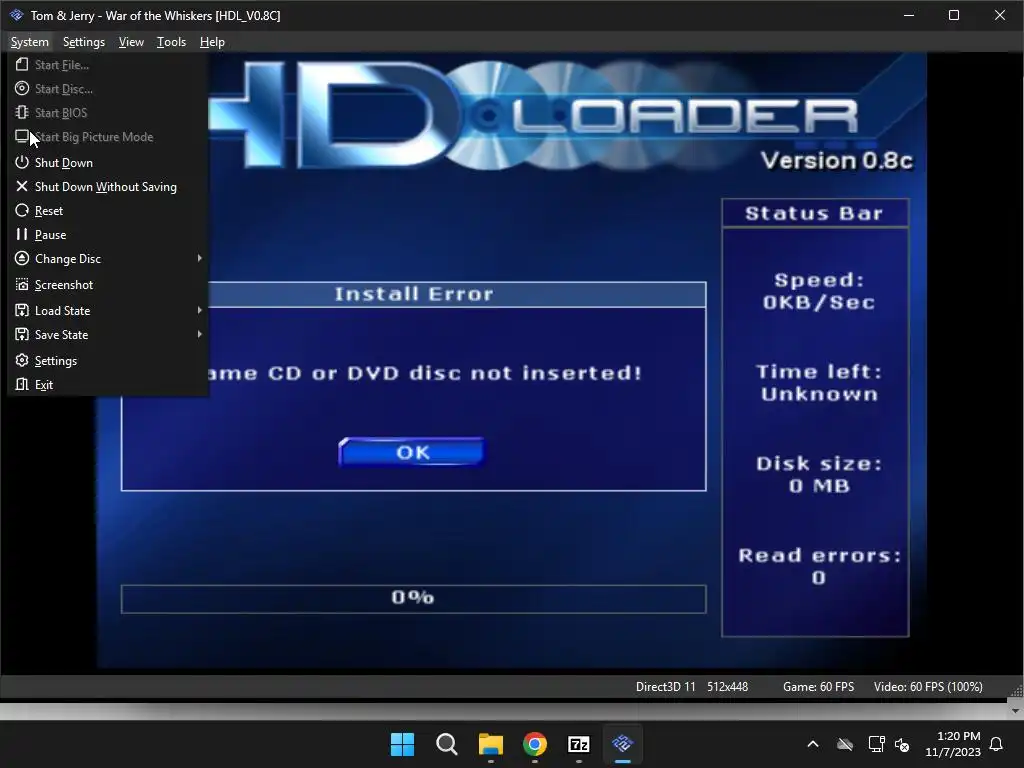This screenshot has width=1024, height=768.
Task: Select the Reset menu entry
Action: click(x=108, y=210)
